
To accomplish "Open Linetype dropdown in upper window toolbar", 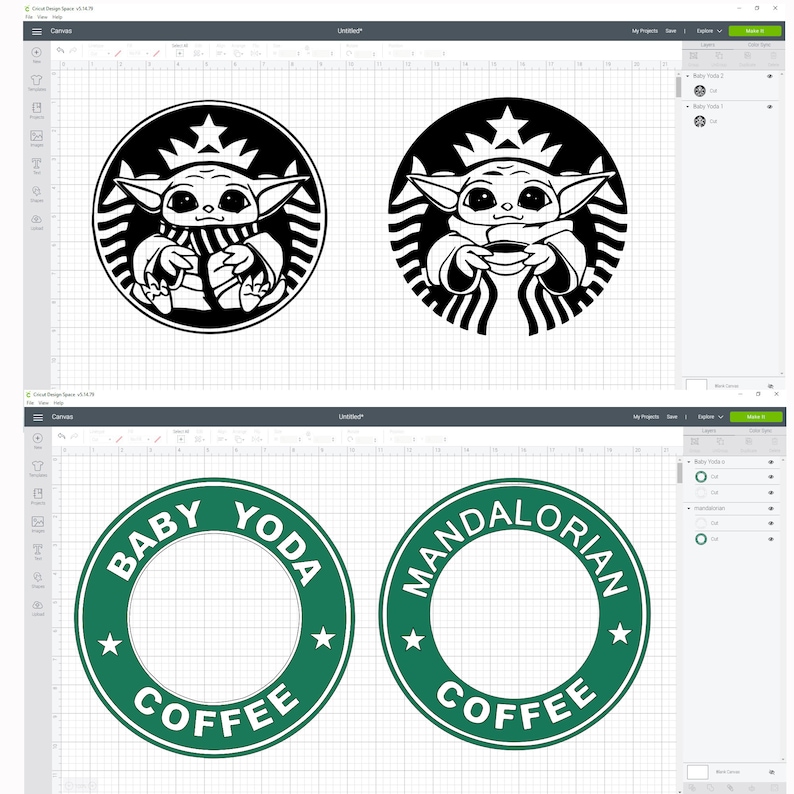I will coord(99,53).
